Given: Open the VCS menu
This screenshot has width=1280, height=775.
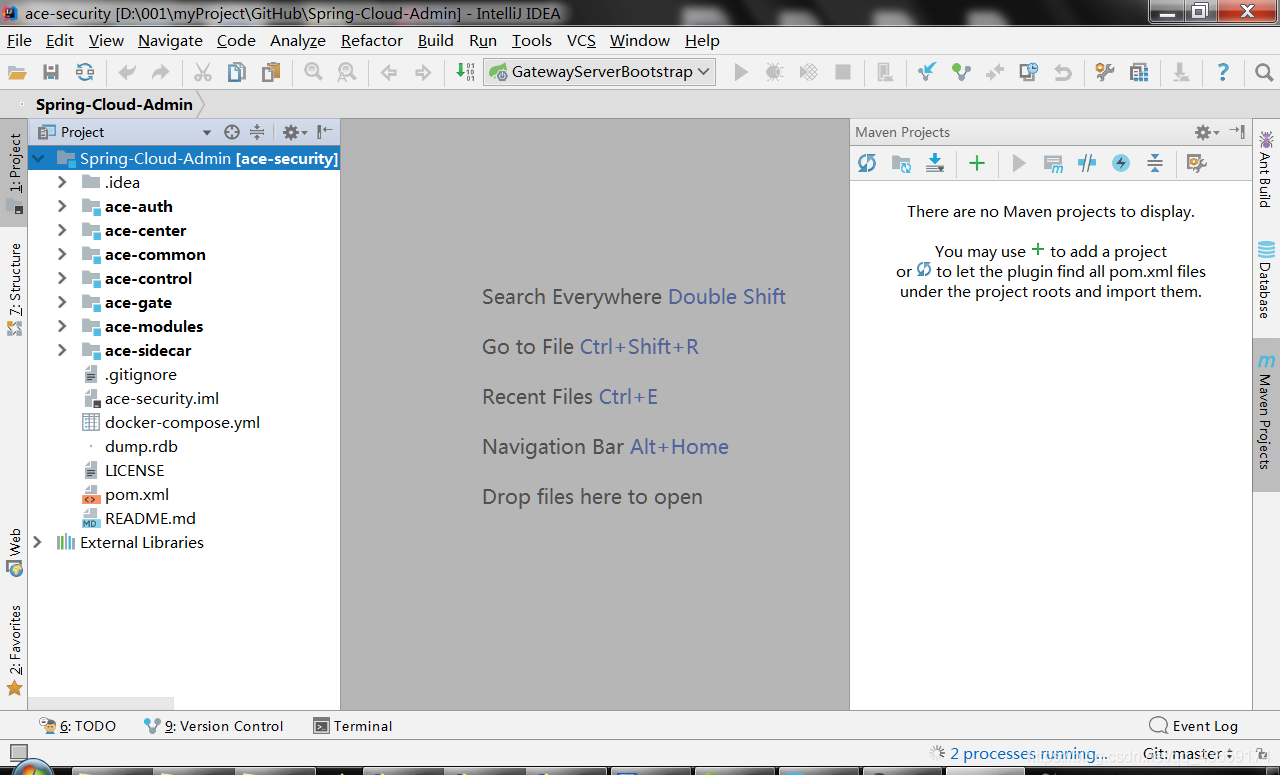Looking at the screenshot, I should pyautogui.click(x=581, y=40).
